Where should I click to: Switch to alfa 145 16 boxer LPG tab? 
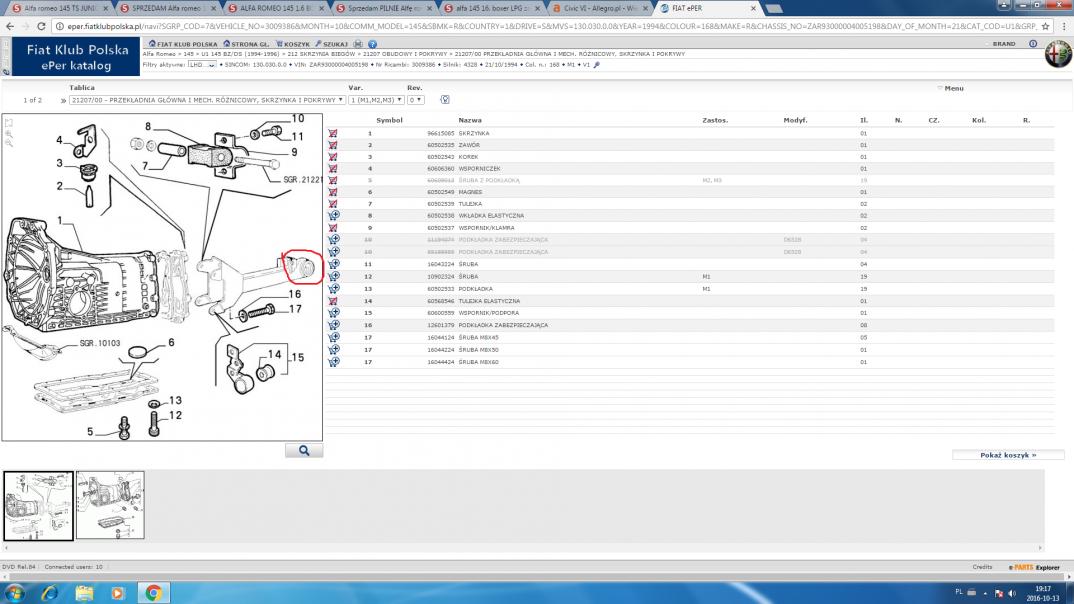coord(492,8)
